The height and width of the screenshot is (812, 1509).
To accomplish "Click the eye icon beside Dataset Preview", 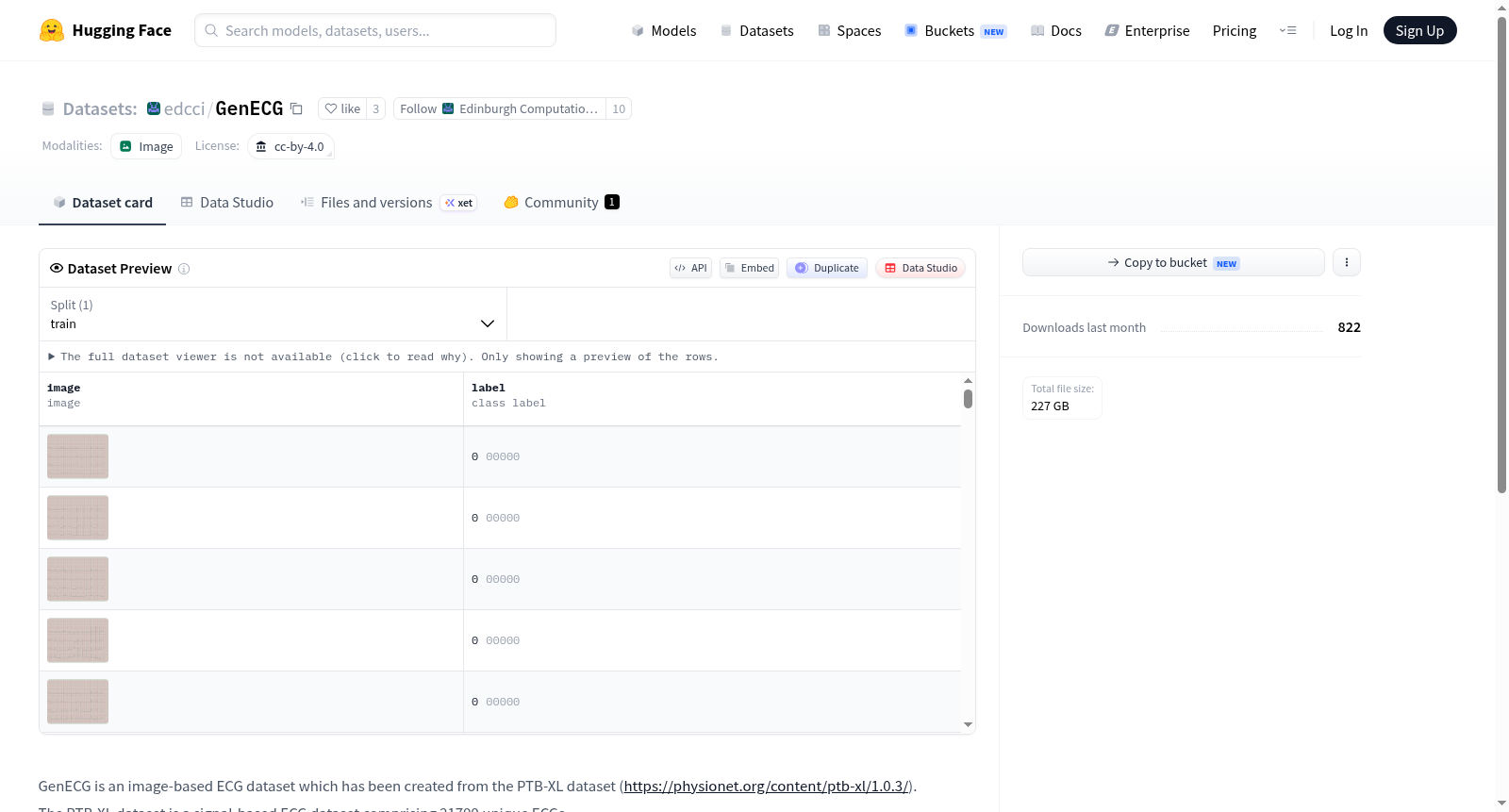I will tap(57, 268).
